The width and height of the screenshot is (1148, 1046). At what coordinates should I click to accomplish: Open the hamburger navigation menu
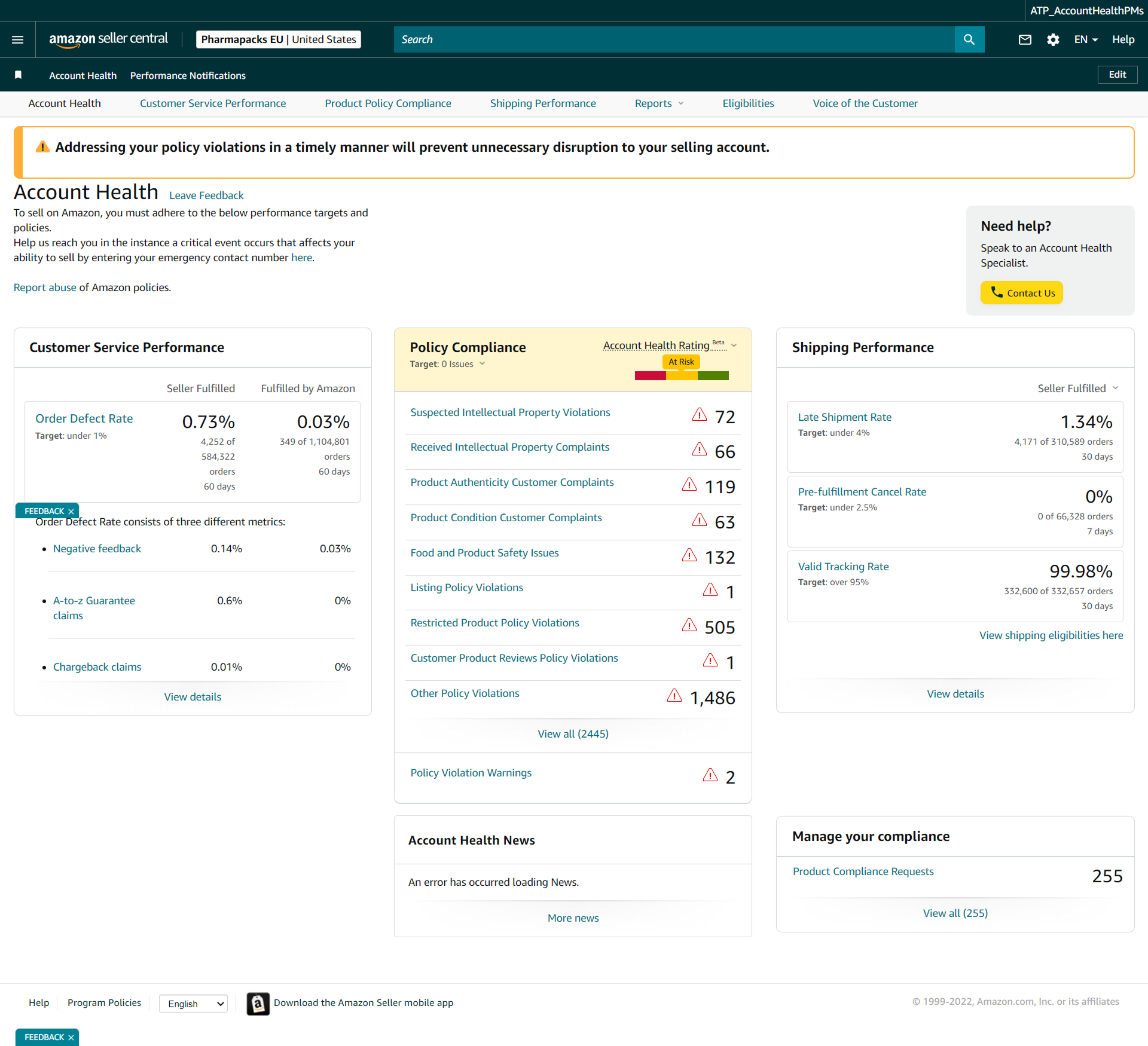coord(17,39)
